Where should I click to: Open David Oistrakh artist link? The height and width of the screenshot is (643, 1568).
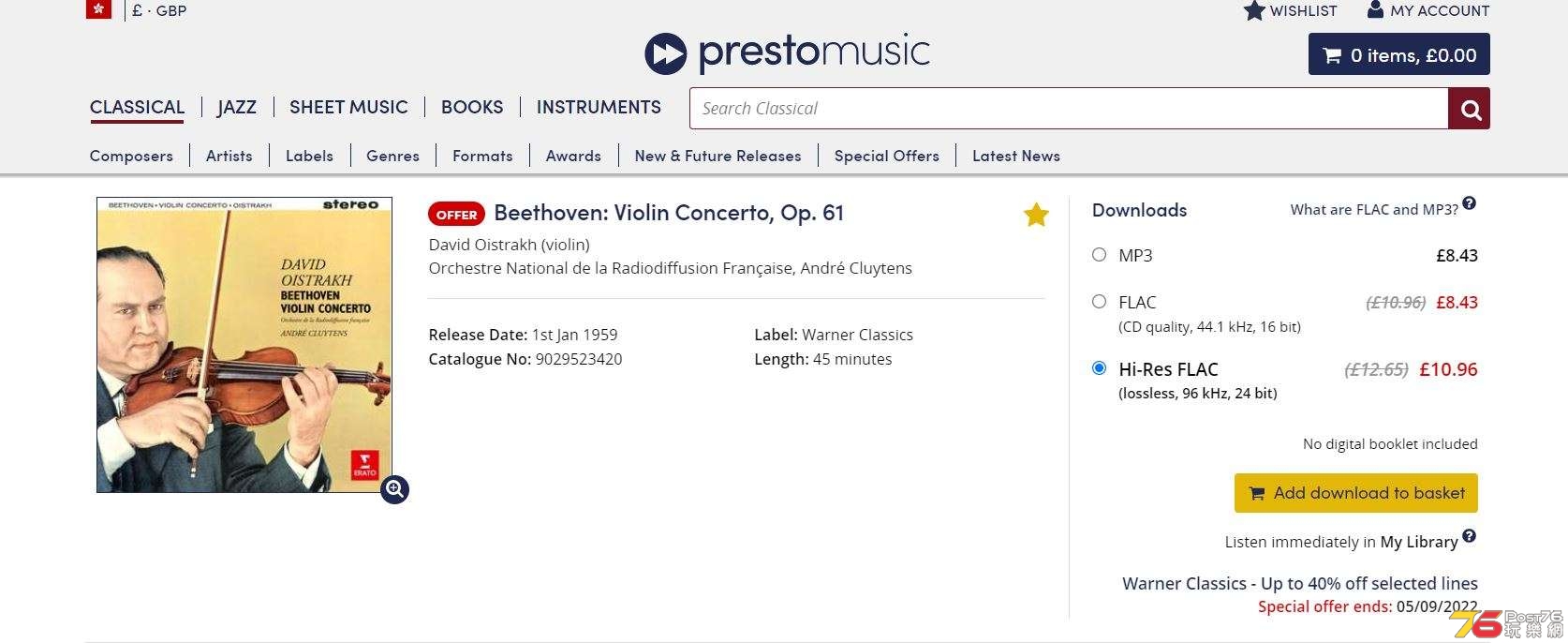[x=481, y=245]
